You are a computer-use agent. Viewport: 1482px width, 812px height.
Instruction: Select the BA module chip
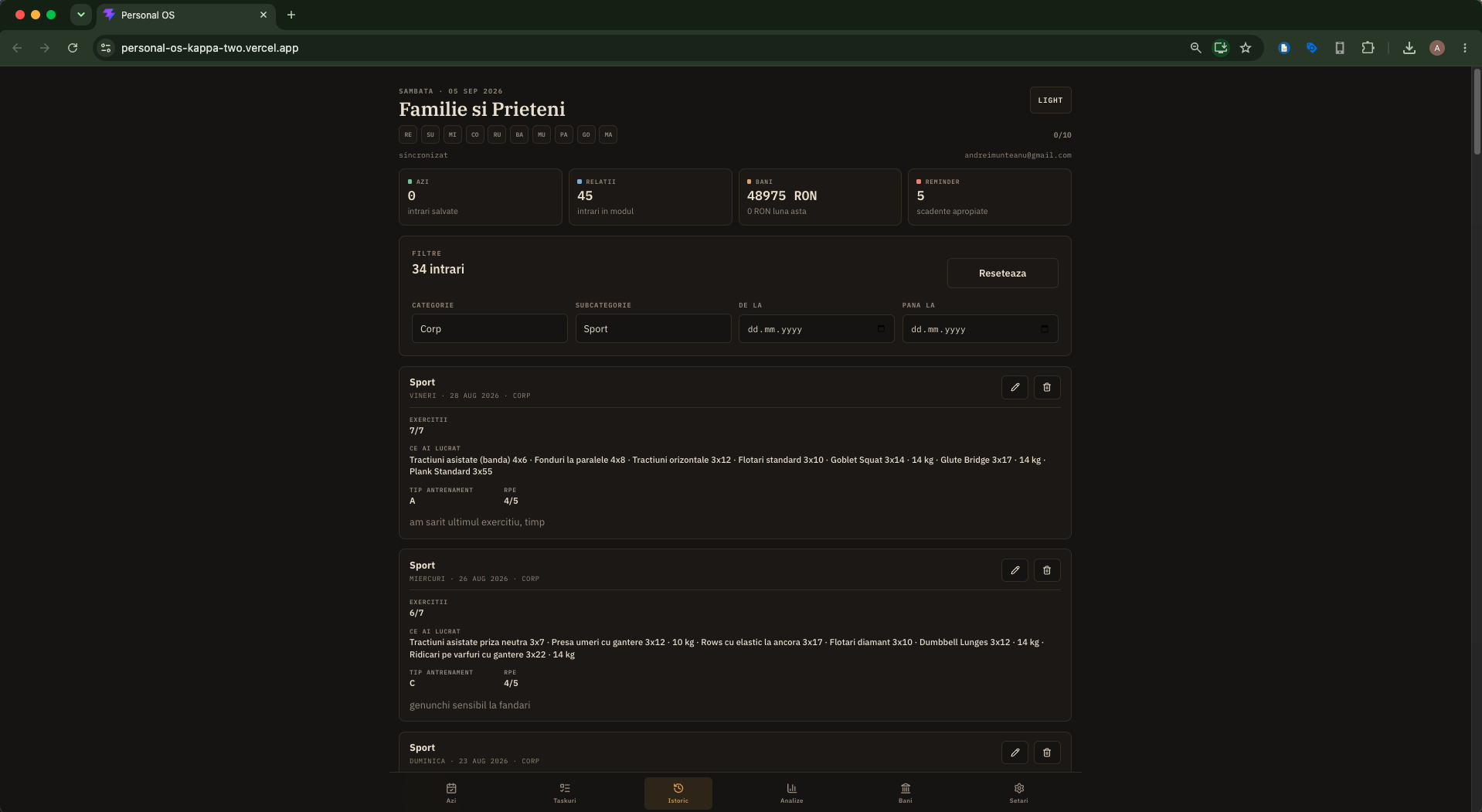coord(519,134)
